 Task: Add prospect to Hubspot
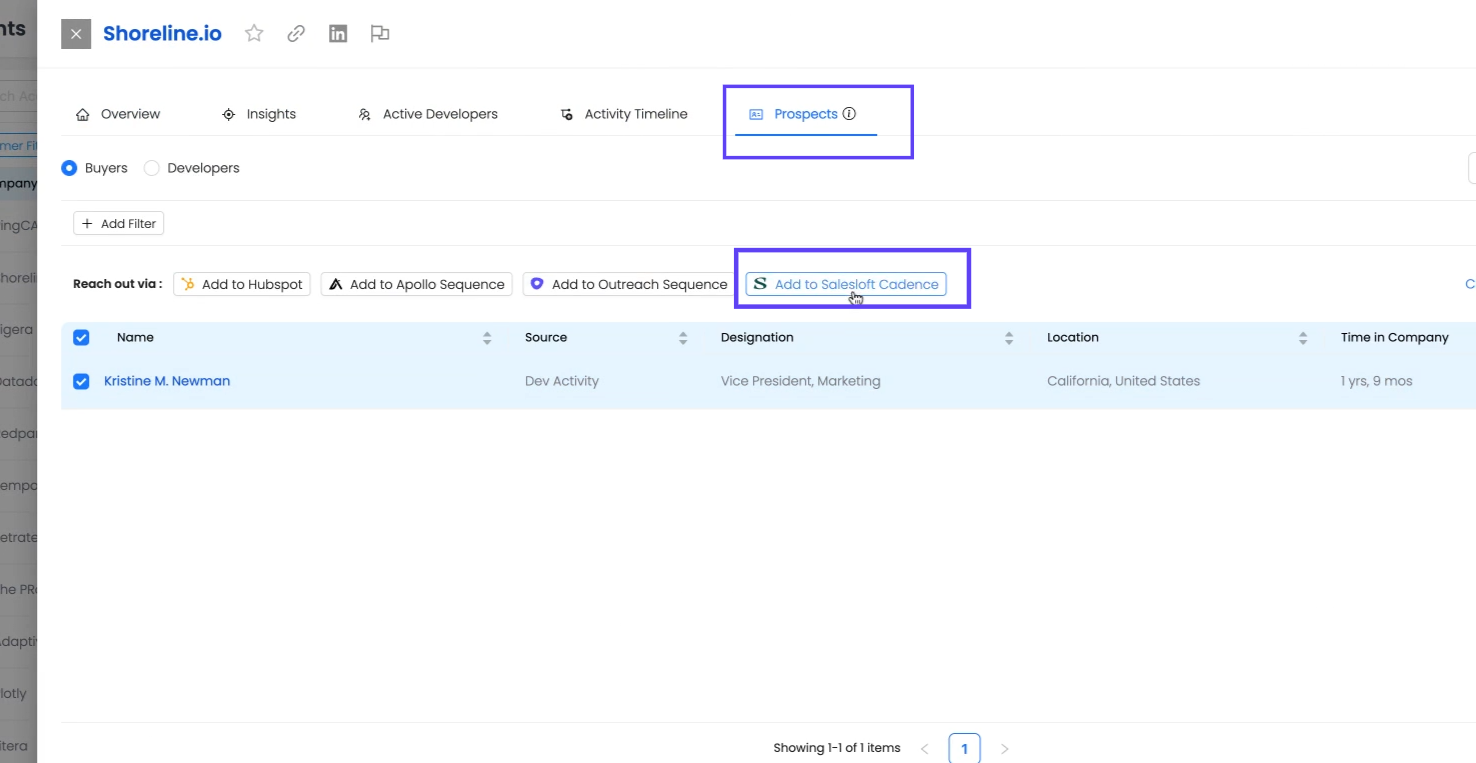242,284
